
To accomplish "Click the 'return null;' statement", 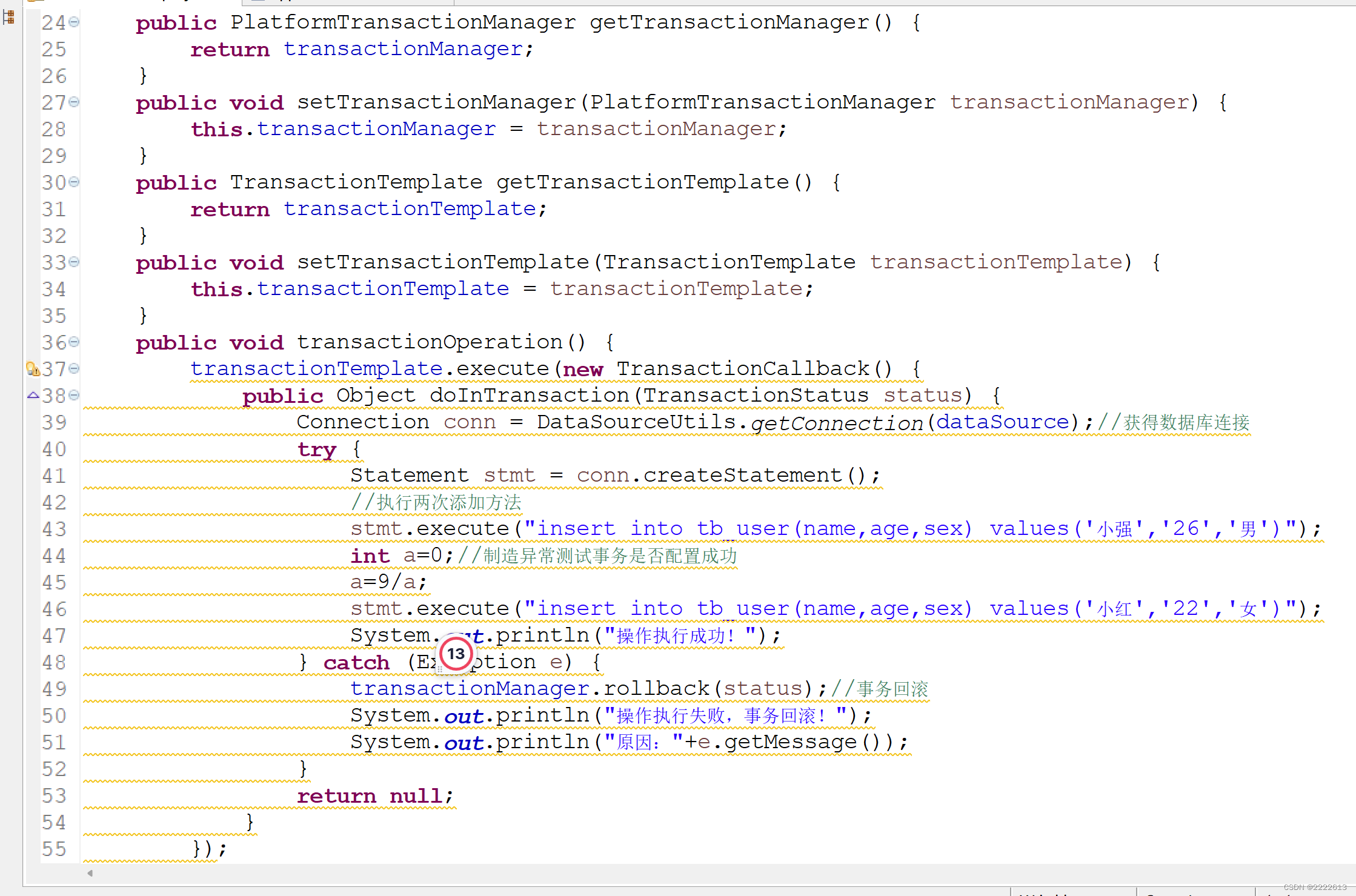I will click(x=374, y=795).
